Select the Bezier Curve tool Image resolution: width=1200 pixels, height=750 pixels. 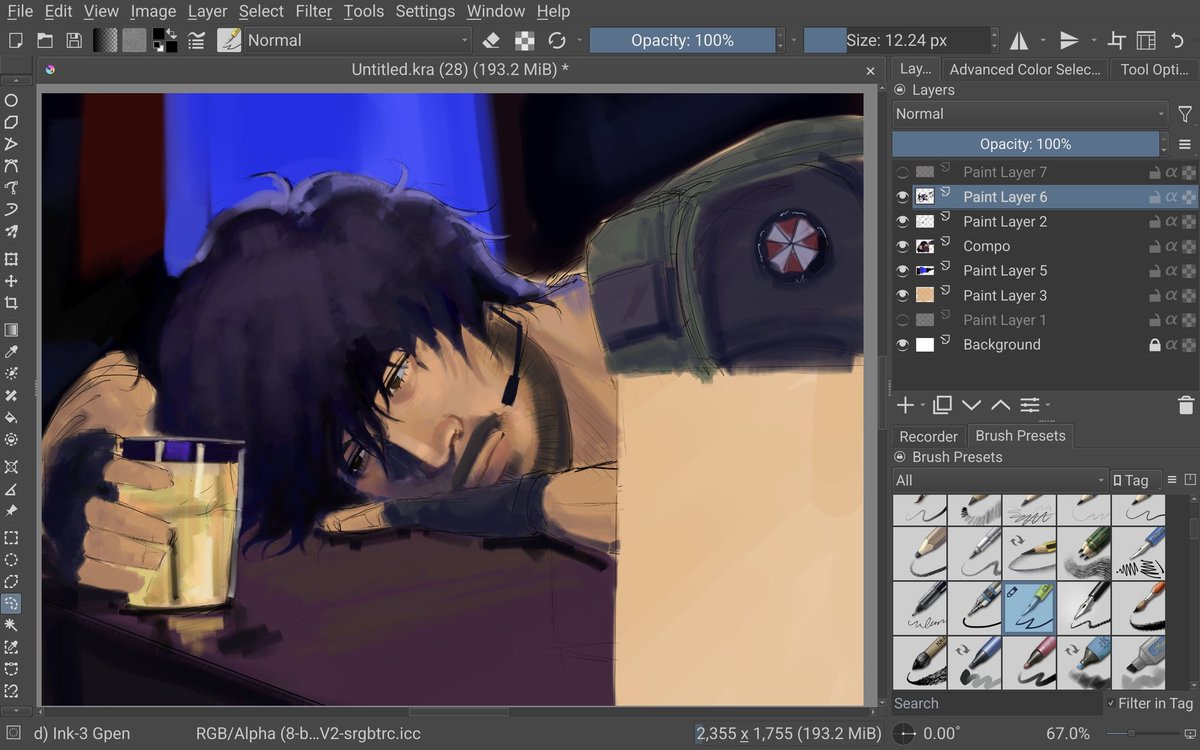11,166
